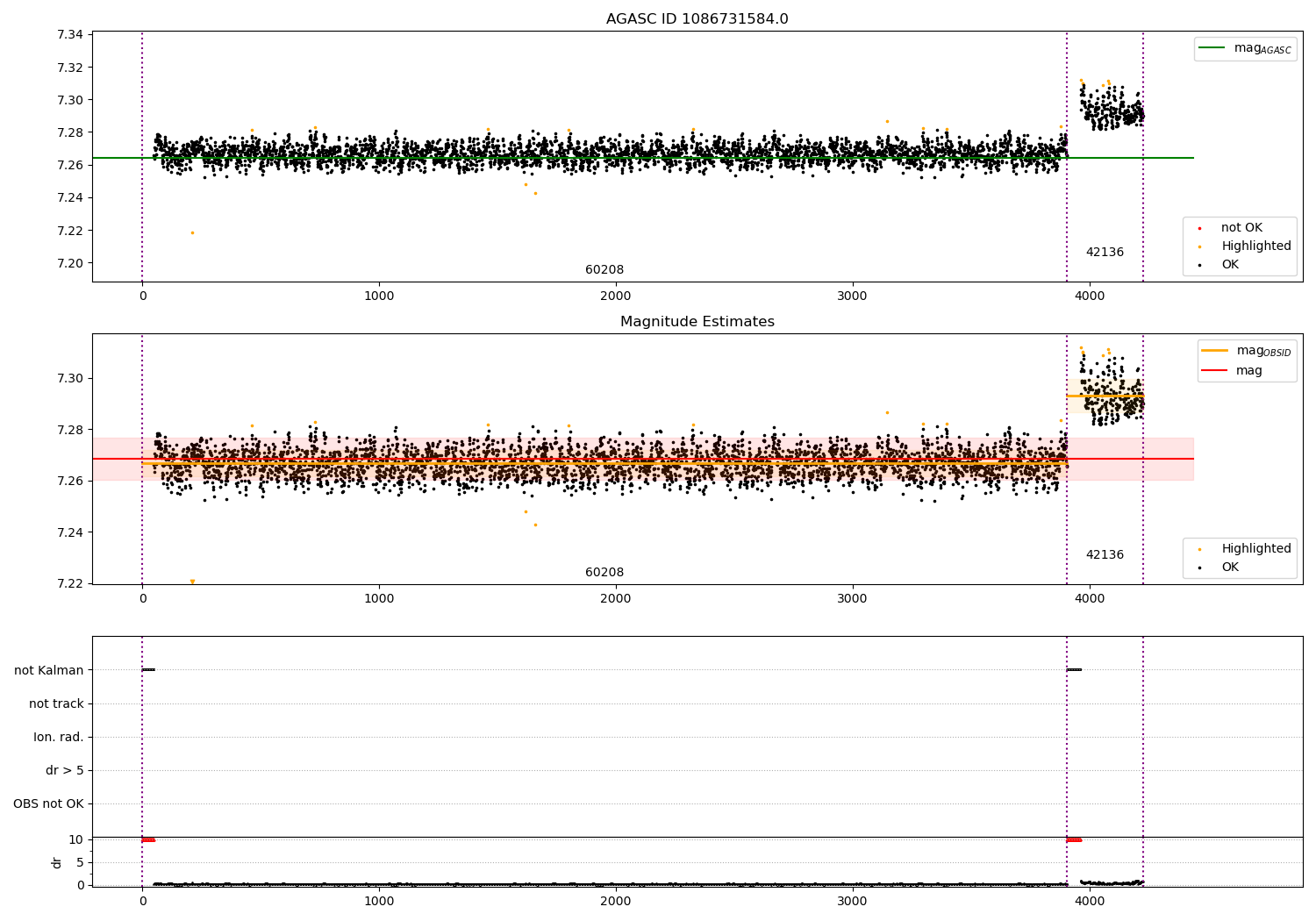Select the 'dr > 5' axis label
Screen dimensions: 1316x921
coord(65,771)
